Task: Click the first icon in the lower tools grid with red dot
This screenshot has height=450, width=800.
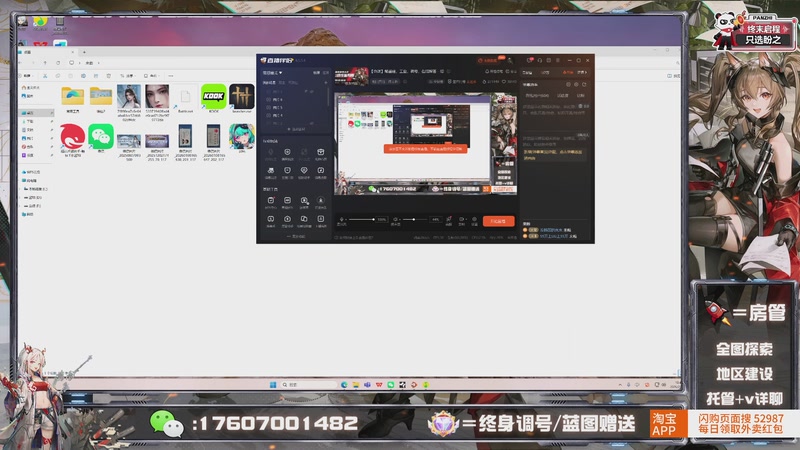Action: point(271,201)
